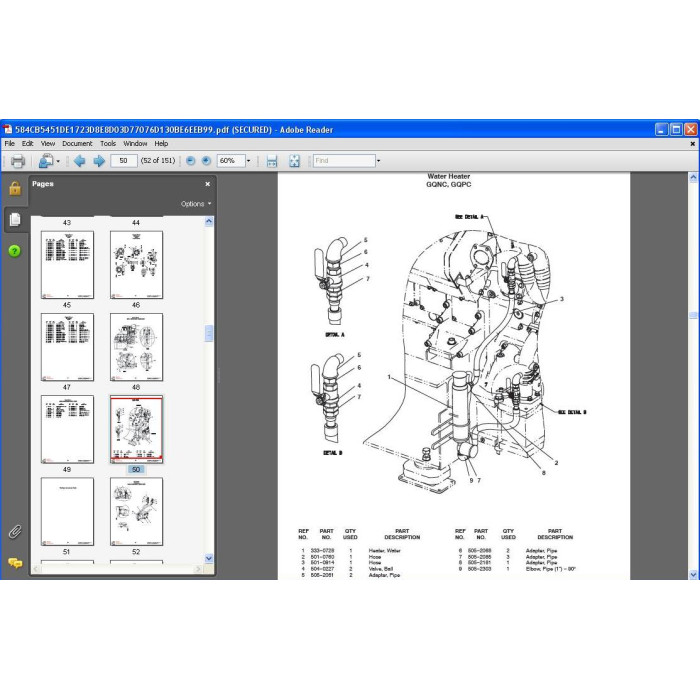Click the Fit Width page icon
The height and width of the screenshot is (700, 700).
coord(271,161)
